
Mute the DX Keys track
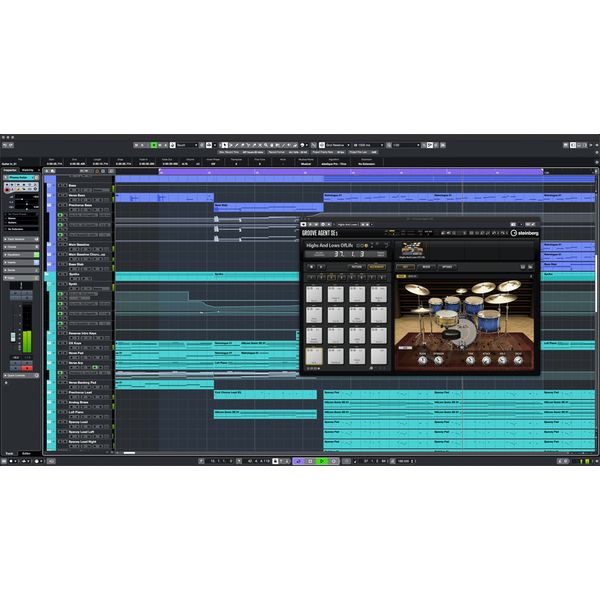60,343
